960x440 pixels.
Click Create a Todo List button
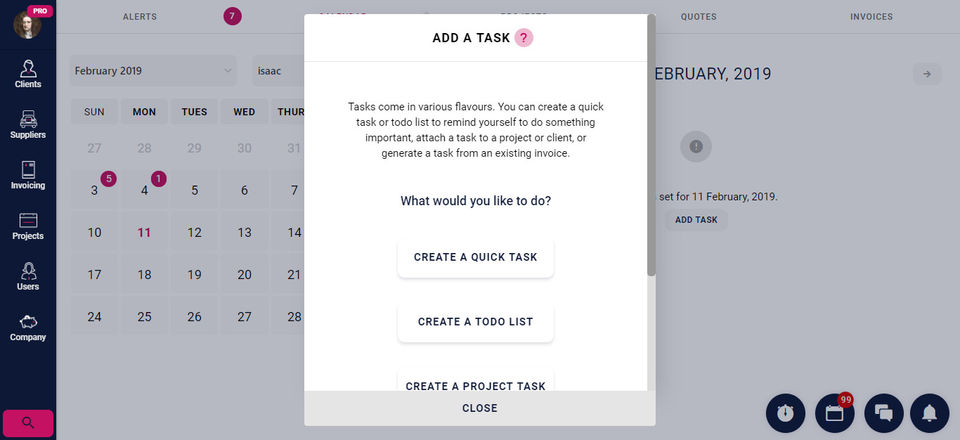tap(475, 322)
